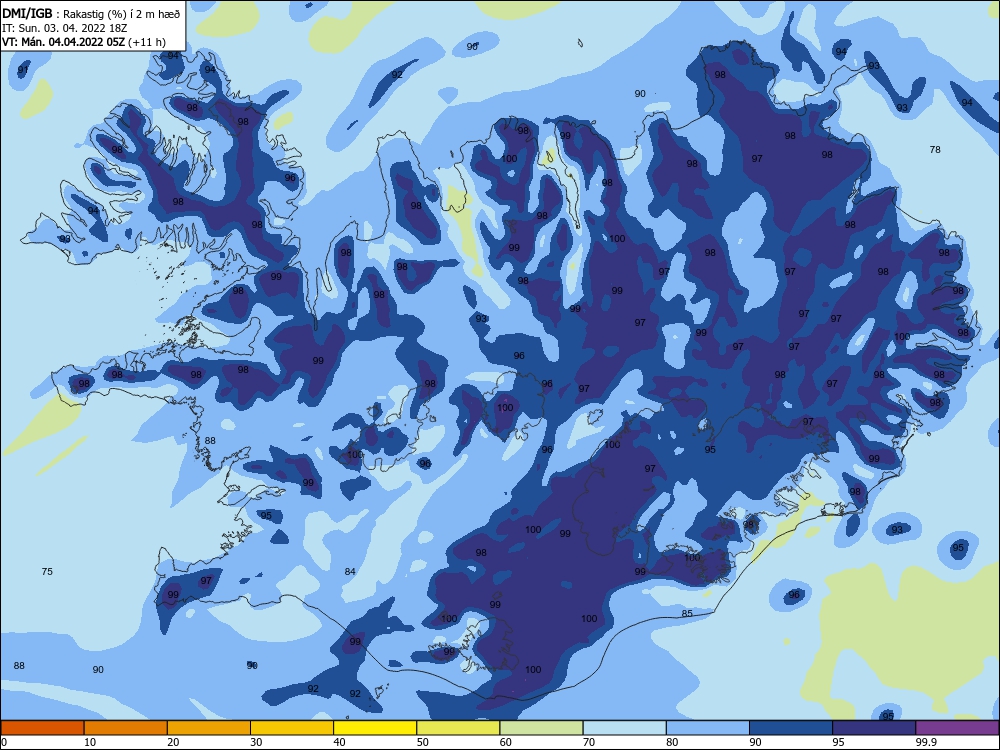
Task: Click the '50' tick label on the legend
Action: click(x=422, y=742)
